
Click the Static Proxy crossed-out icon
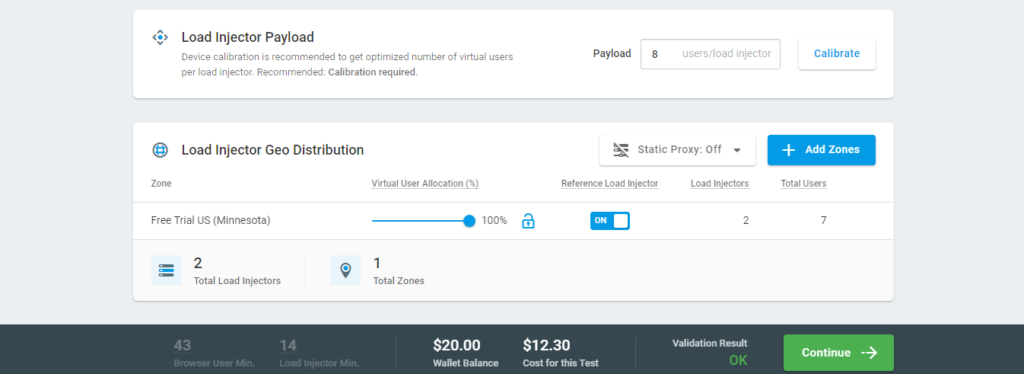tap(620, 150)
